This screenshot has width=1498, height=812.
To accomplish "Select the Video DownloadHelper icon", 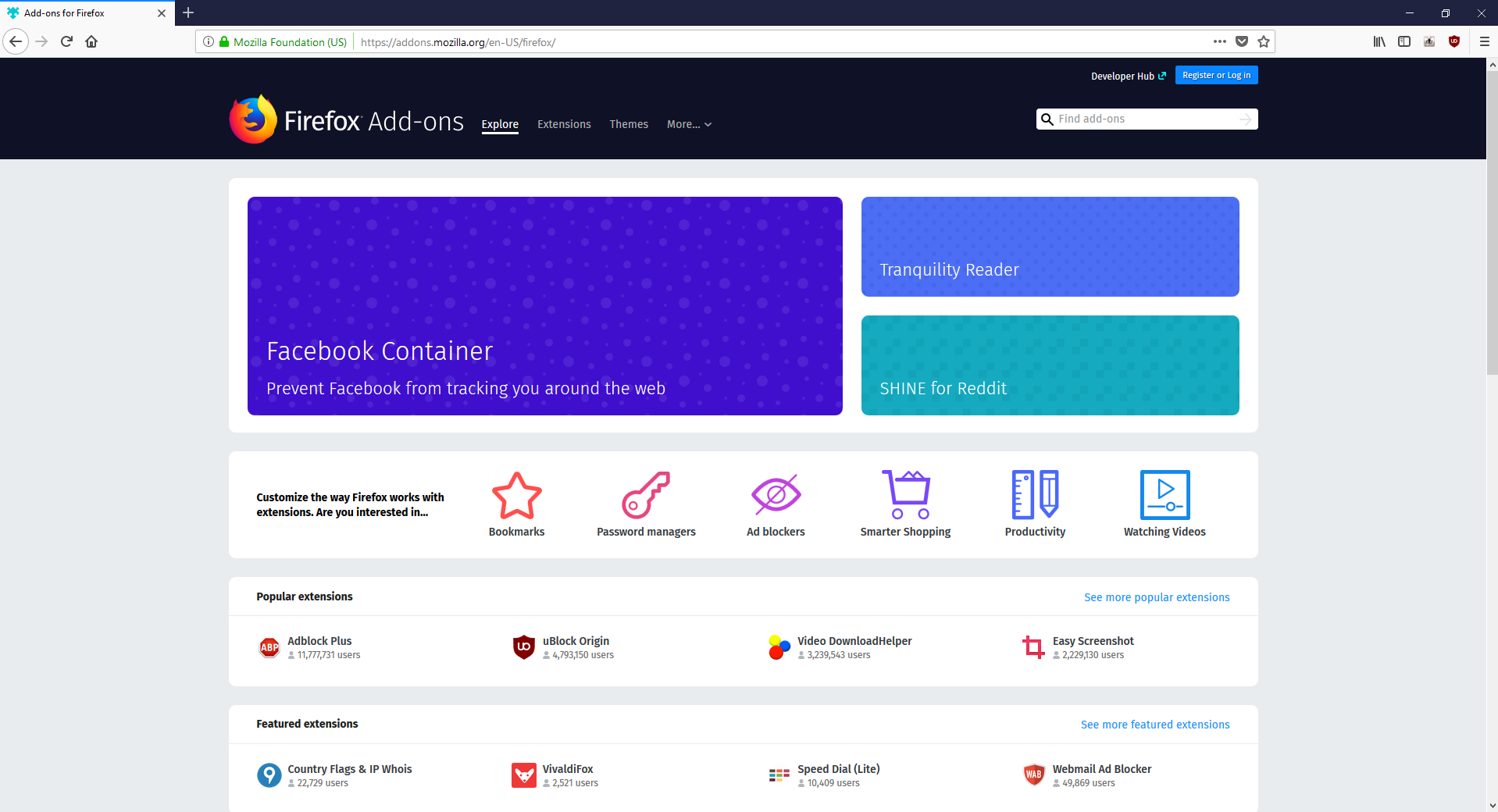I will click(x=778, y=646).
